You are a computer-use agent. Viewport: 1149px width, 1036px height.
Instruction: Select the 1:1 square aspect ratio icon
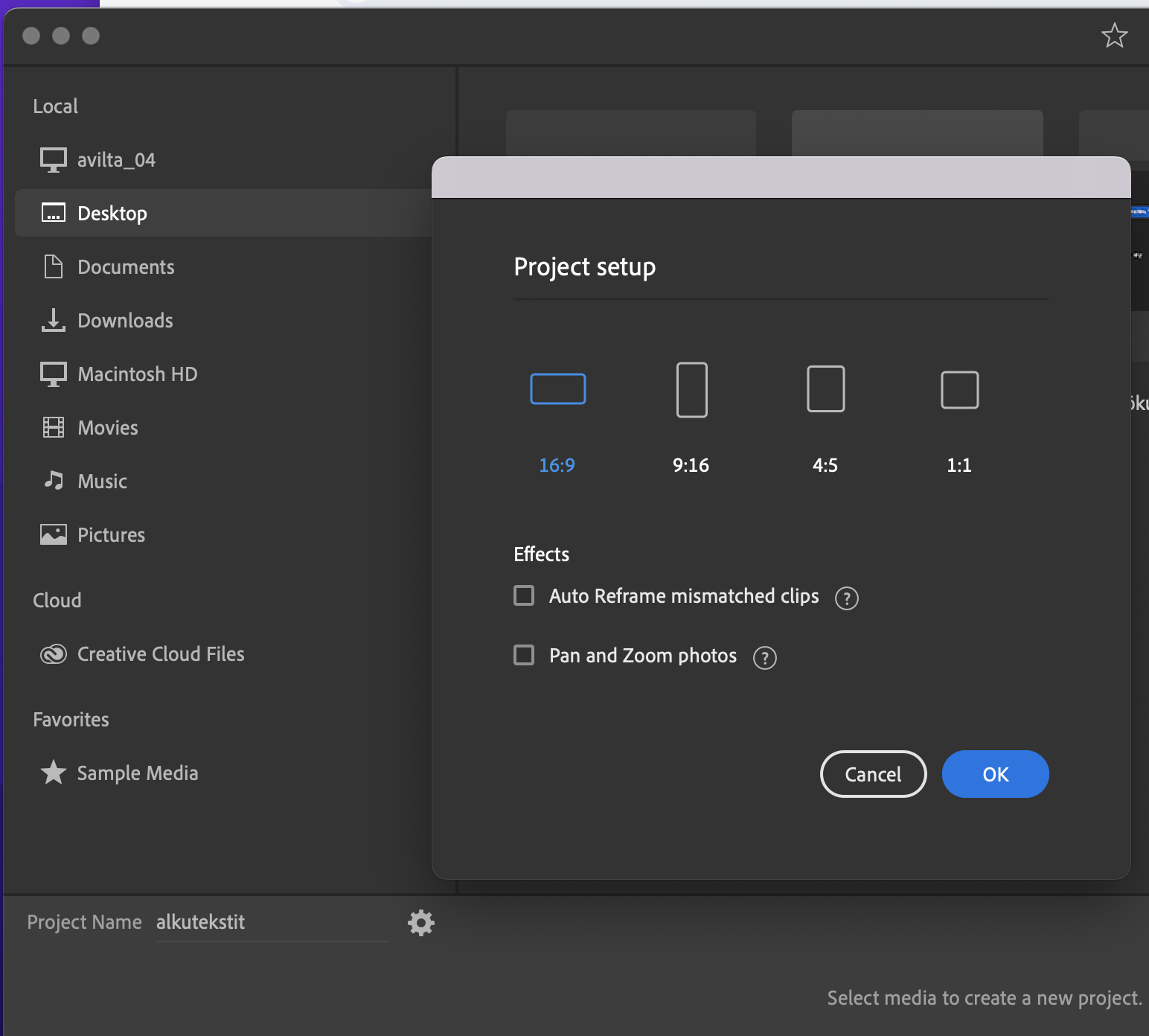(x=959, y=389)
